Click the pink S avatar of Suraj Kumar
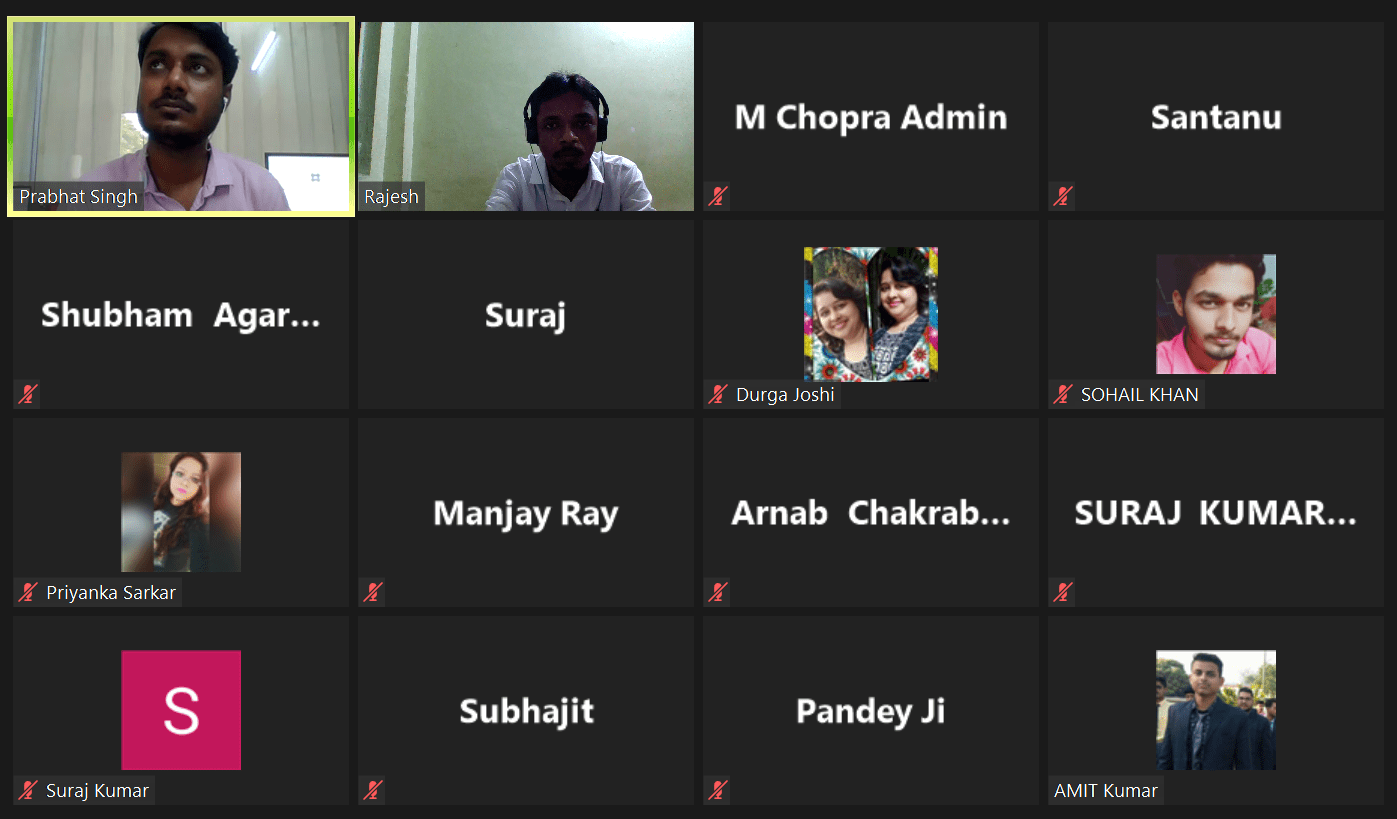This screenshot has width=1397, height=819. click(x=181, y=710)
